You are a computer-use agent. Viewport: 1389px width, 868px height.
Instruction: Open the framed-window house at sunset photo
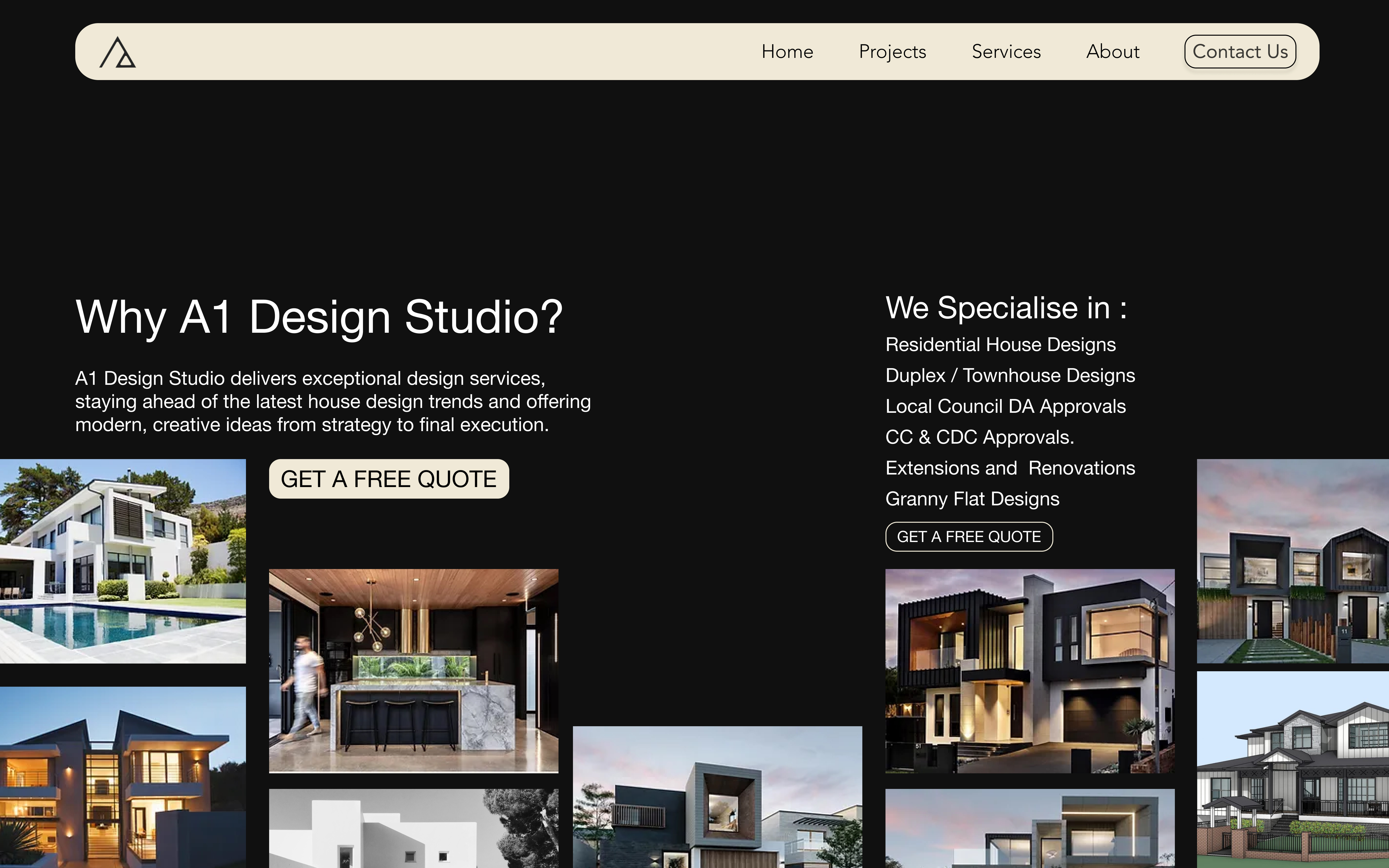click(x=717, y=797)
